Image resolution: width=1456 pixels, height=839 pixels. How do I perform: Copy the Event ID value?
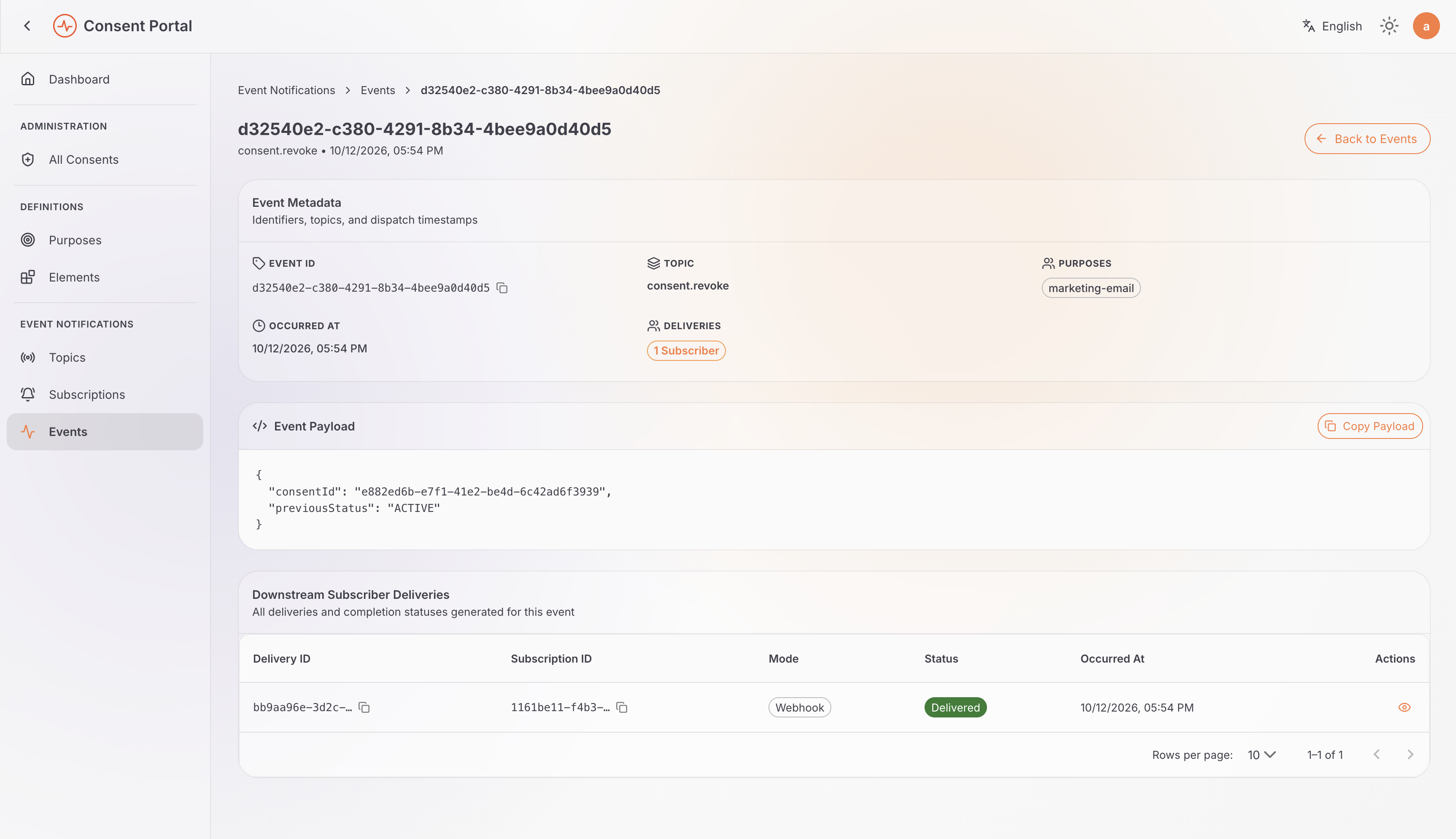502,287
